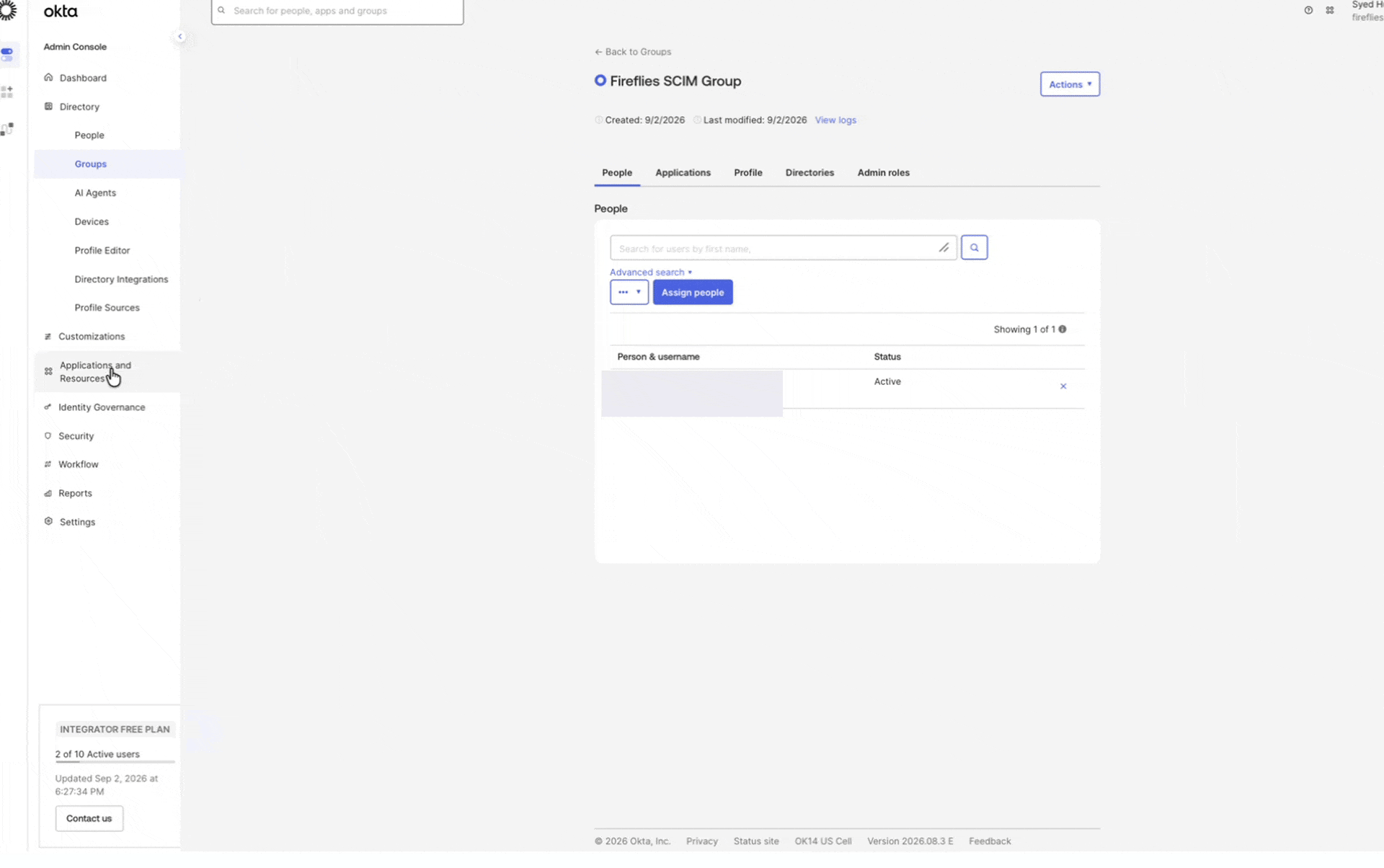
Task: Switch to the Profile tab
Action: [748, 173]
